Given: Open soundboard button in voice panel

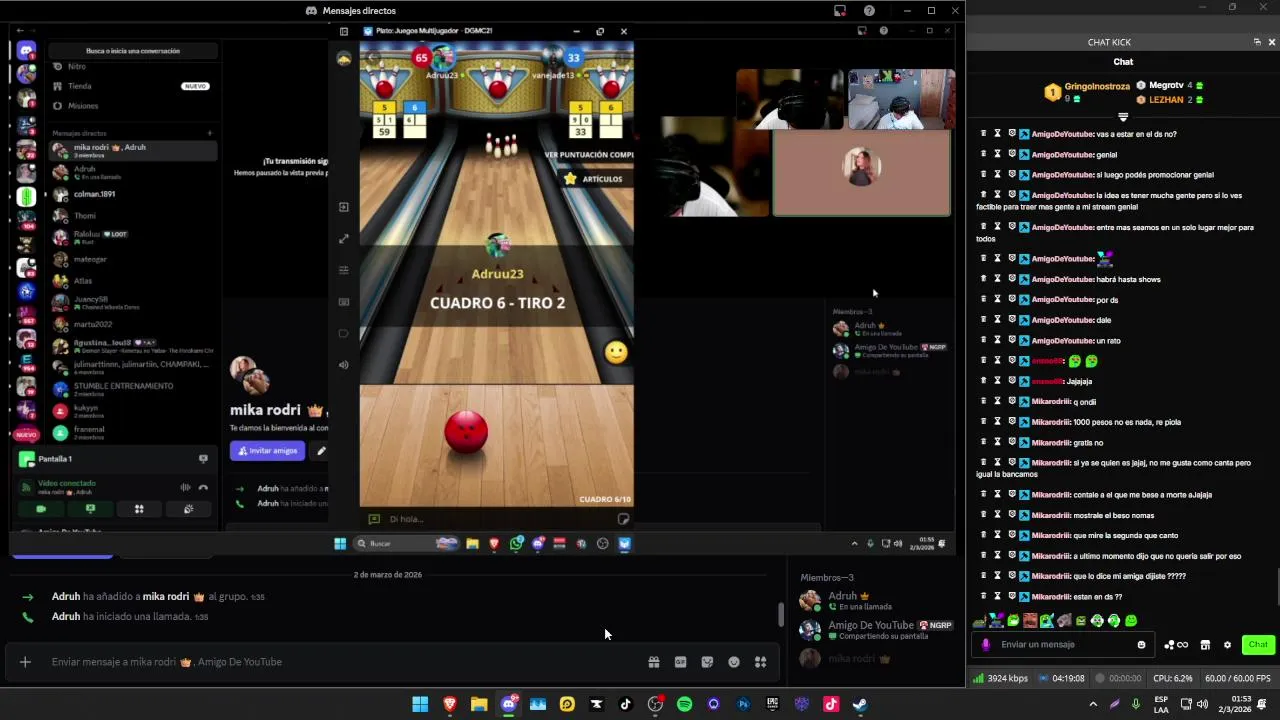Looking at the screenshot, I should click(188, 509).
